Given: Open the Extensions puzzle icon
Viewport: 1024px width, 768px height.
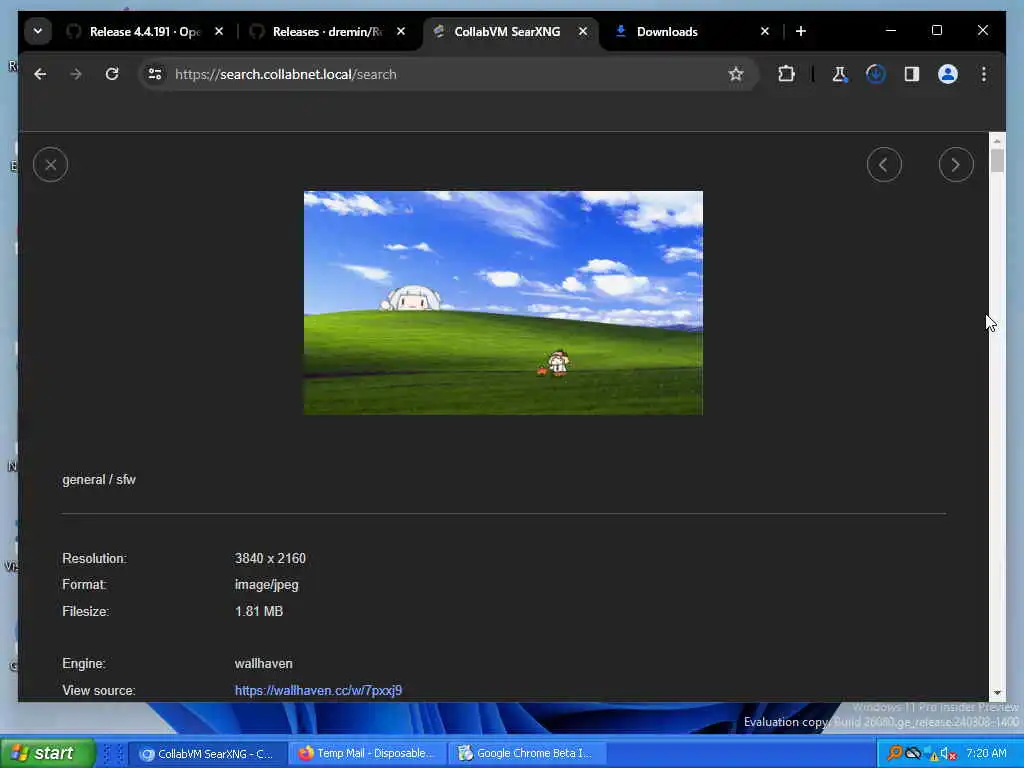Looking at the screenshot, I should click(x=786, y=74).
